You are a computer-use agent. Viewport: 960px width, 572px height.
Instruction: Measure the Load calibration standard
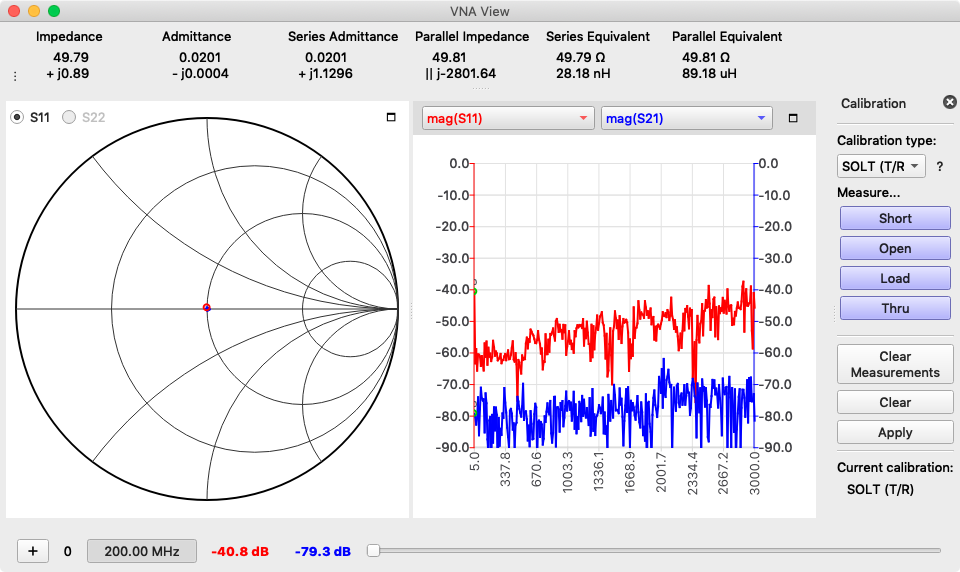[895, 278]
